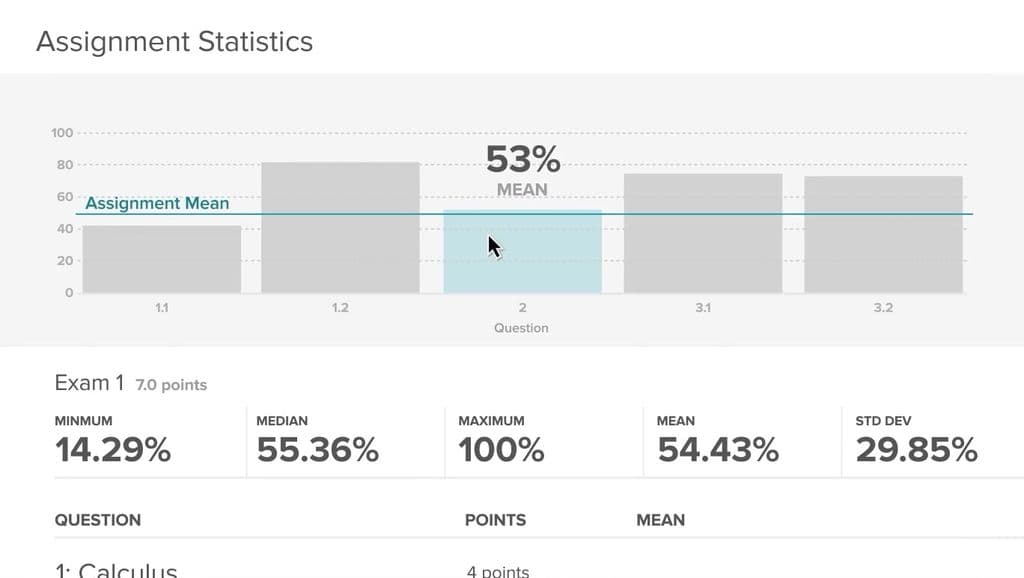Click the MEDIAN 55.36% statistic

(x=317, y=441)
